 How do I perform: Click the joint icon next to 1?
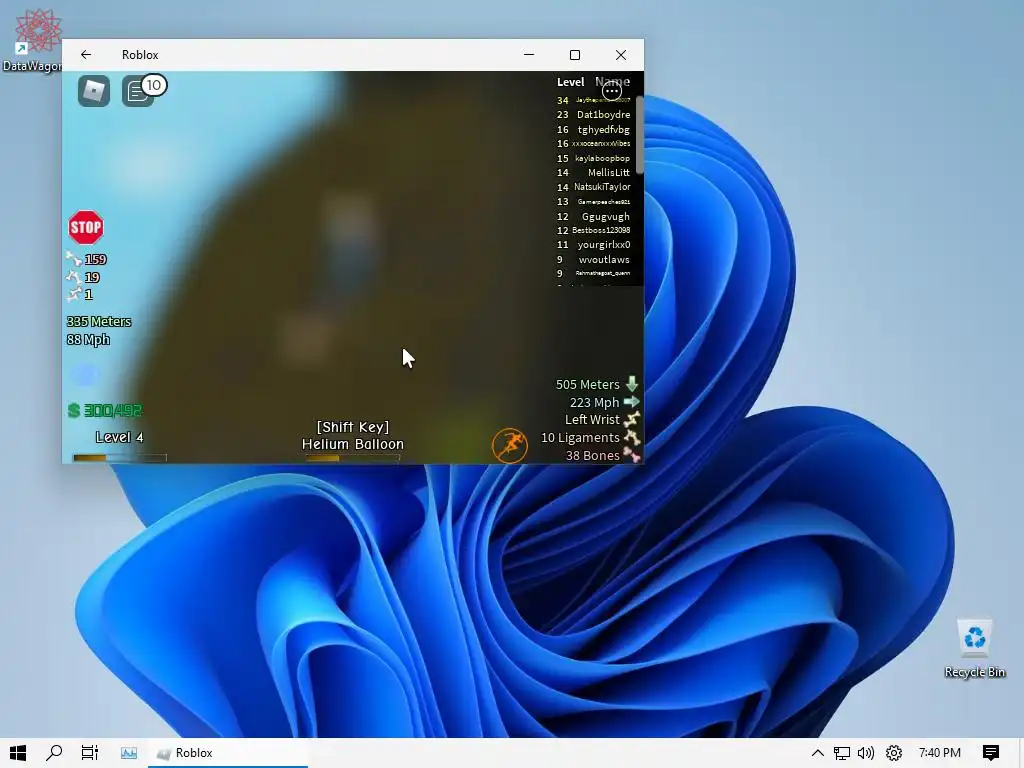(x=74, y=294)
